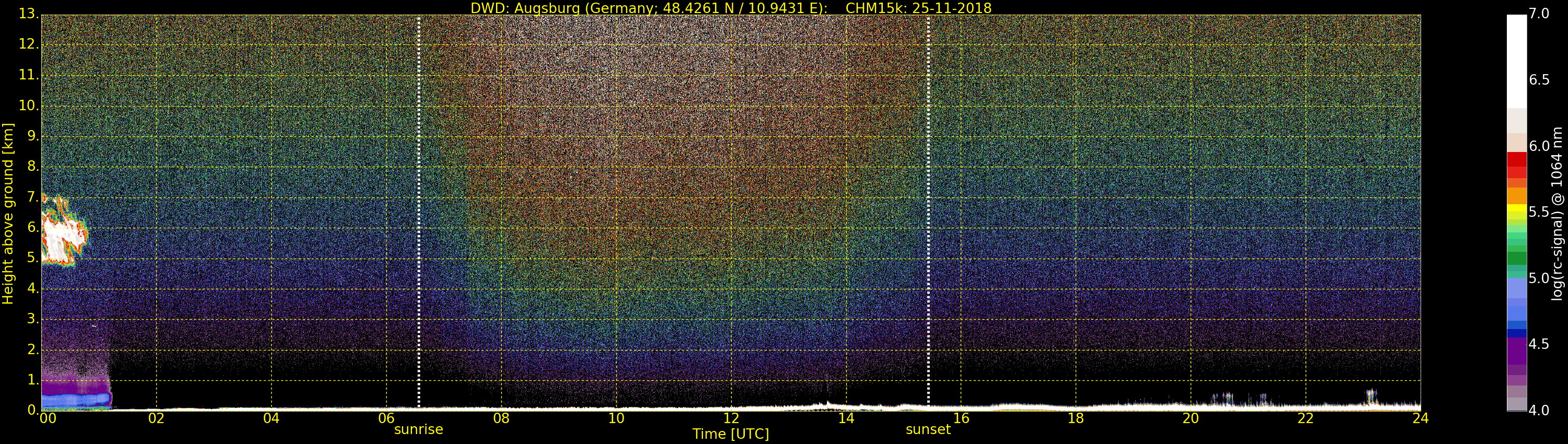
Task: Click the 'log(rc-signal) @ 1064 nm' colorbar label
Action: coord(1557,214)
